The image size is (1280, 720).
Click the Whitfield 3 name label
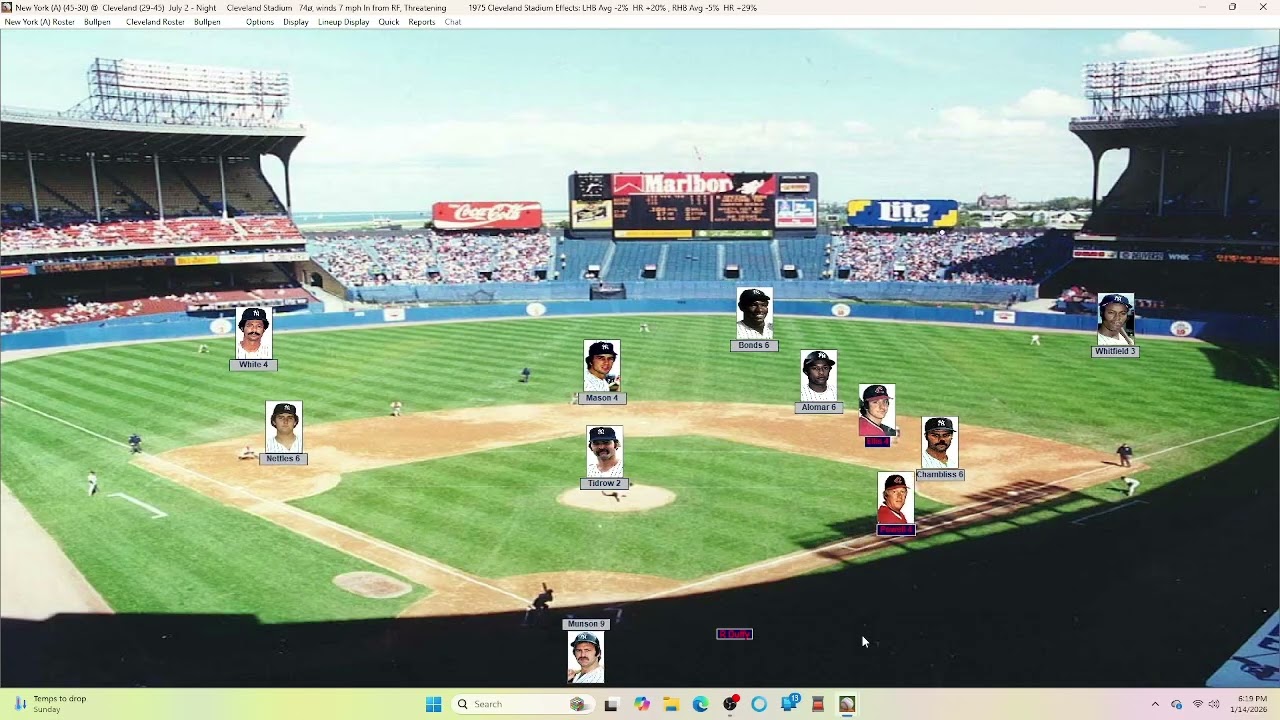(x=1115, y=352)
